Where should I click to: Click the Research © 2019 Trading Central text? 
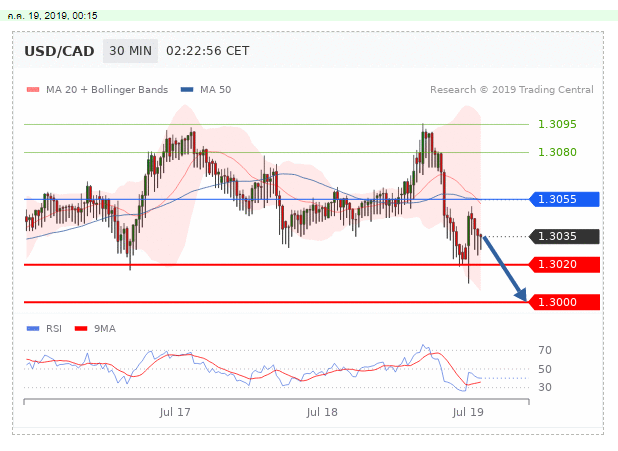tap(512, 89)
